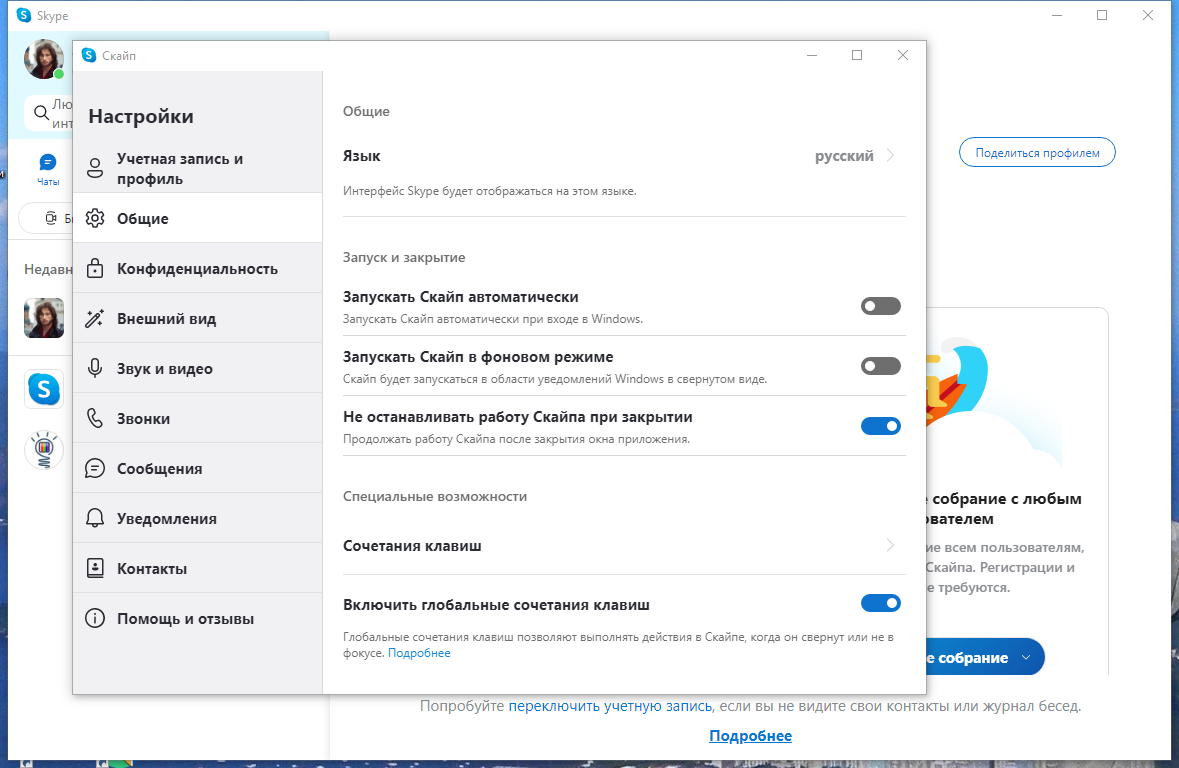Click the contact card icon beside Контакты
1179x768 pixels.
pos(95,568)
